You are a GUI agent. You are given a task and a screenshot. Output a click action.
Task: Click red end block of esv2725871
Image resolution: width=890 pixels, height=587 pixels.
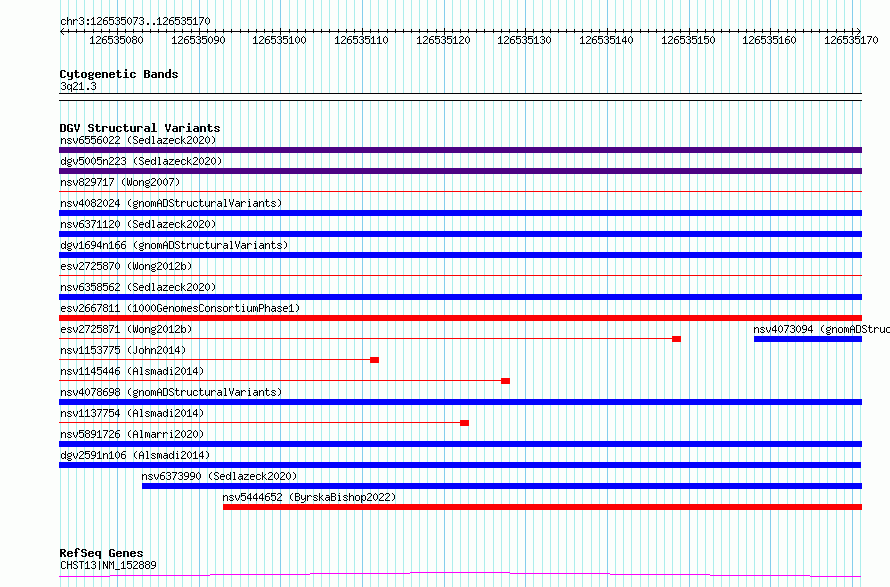tap(677, 339)
